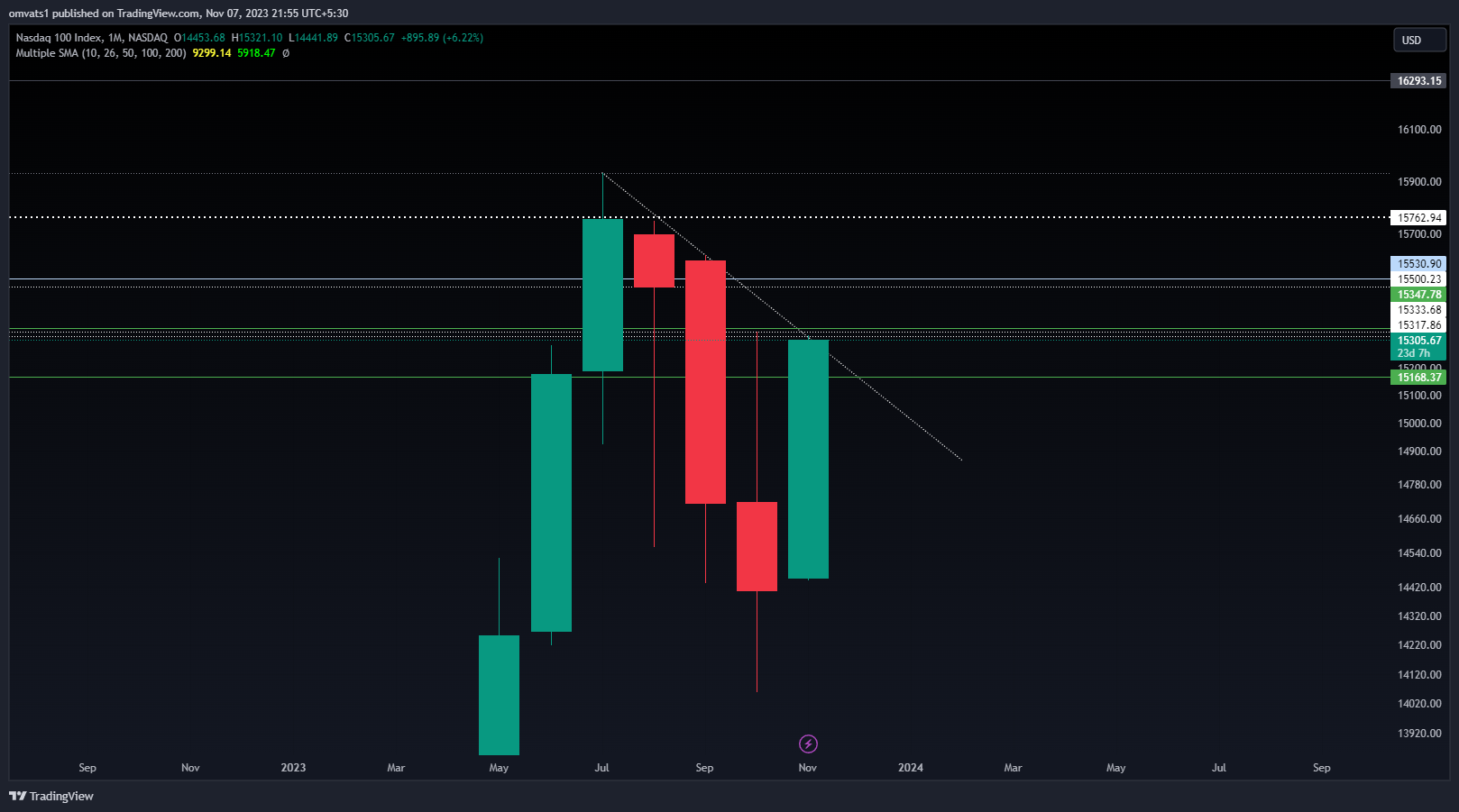
Task: Click the 15762.94 price label
Action: coord(1418,218)
